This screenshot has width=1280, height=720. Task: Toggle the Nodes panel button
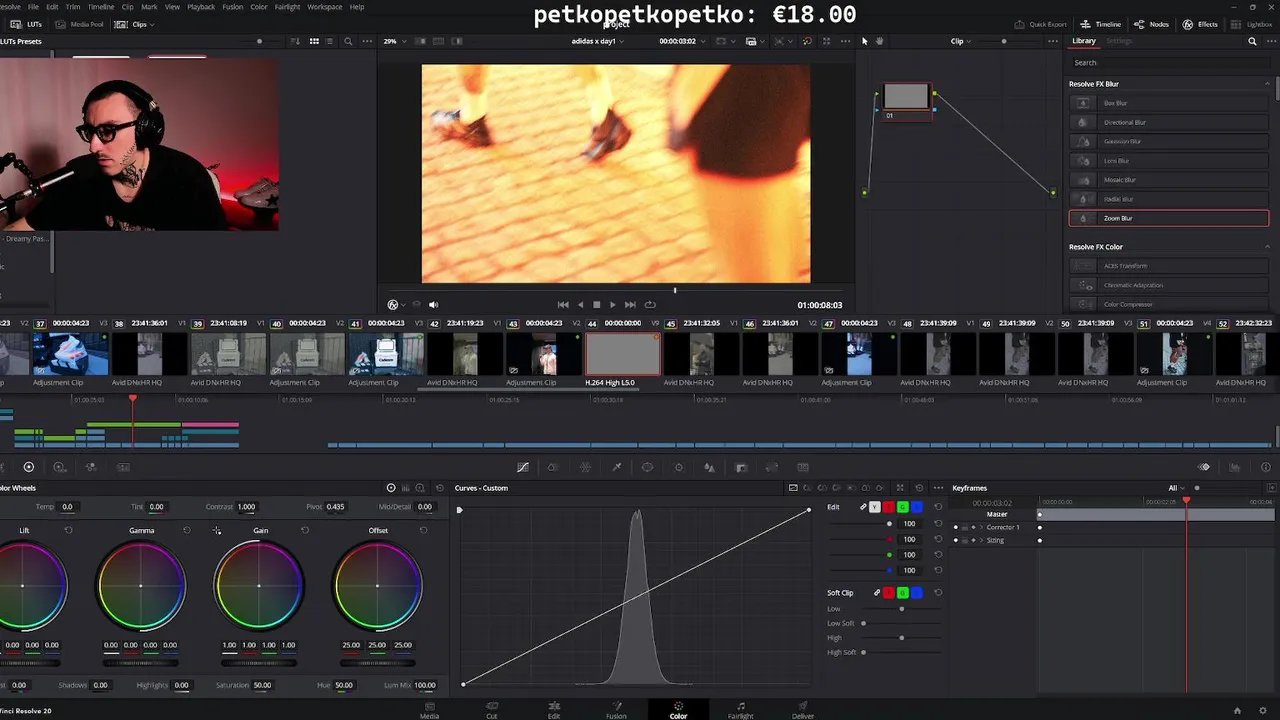[1152, 24]
